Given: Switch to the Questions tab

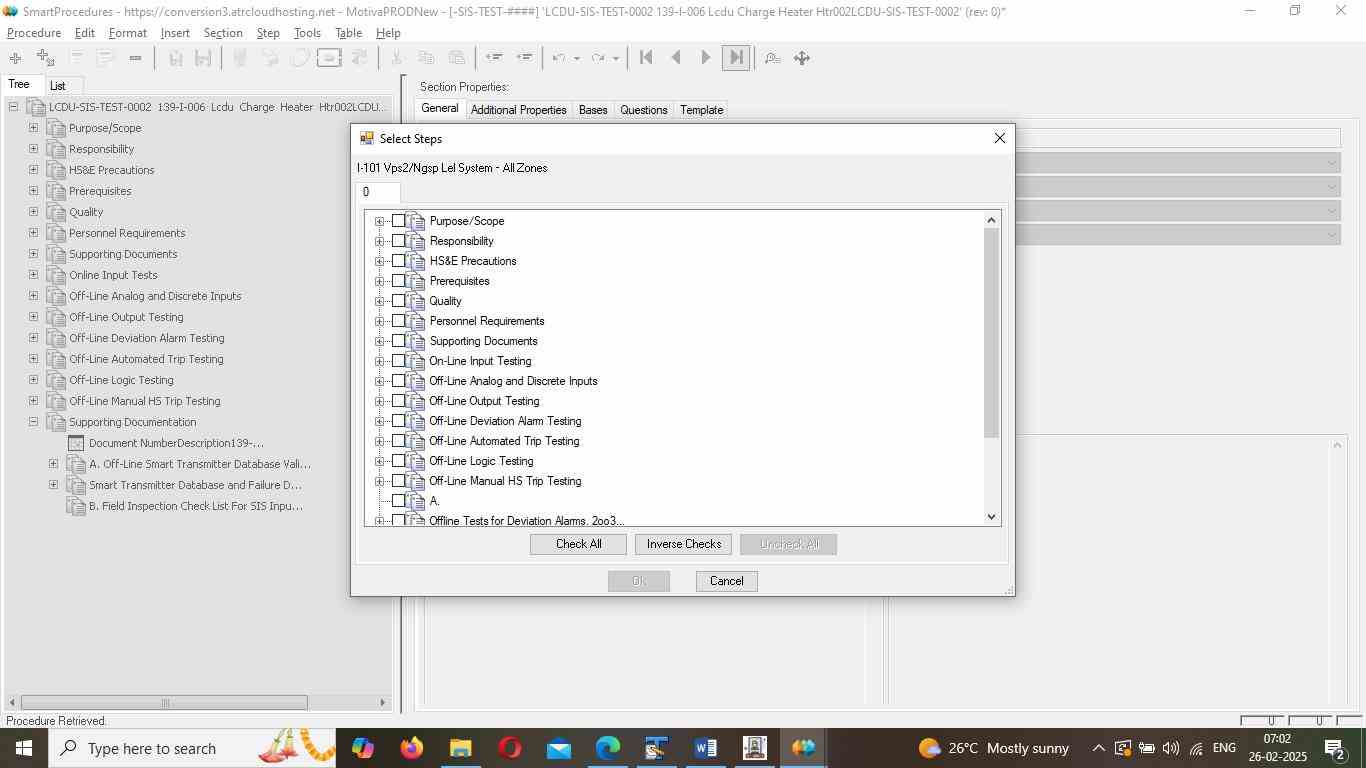Looking at the screenshot, I should point(643,110).
